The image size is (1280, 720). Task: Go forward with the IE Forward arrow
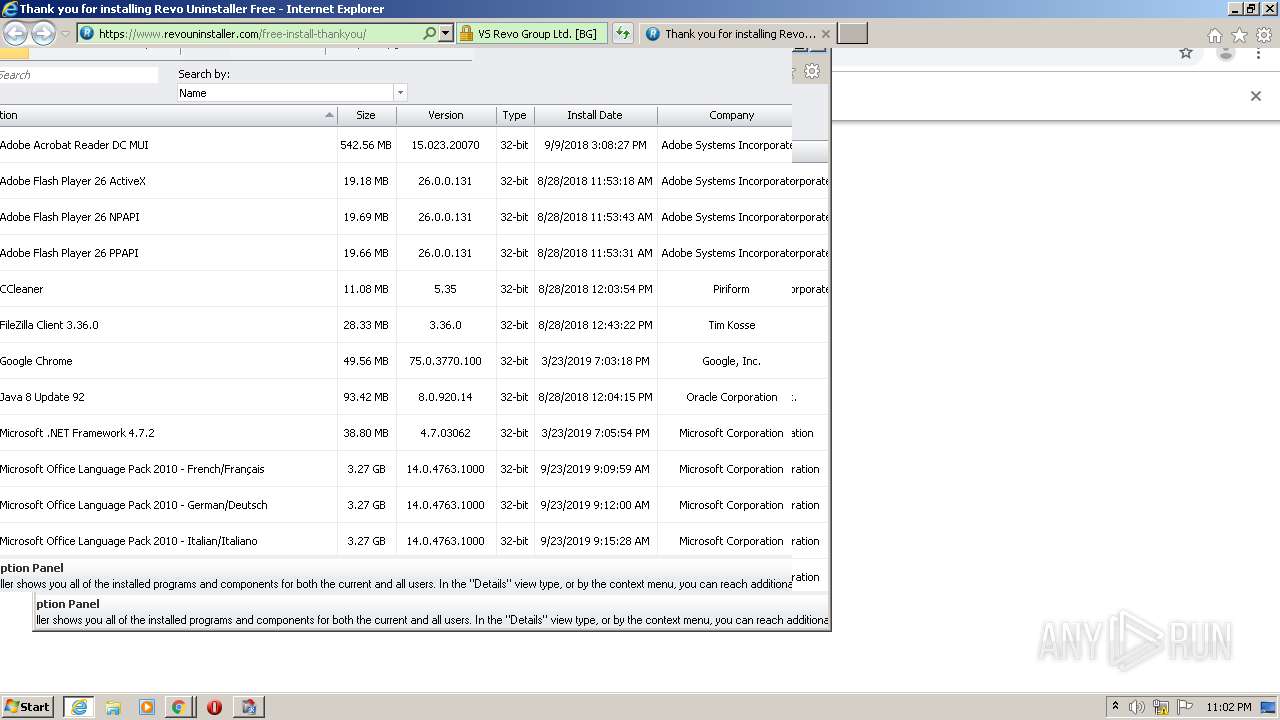pyautogui.click(x=43, y=33)
